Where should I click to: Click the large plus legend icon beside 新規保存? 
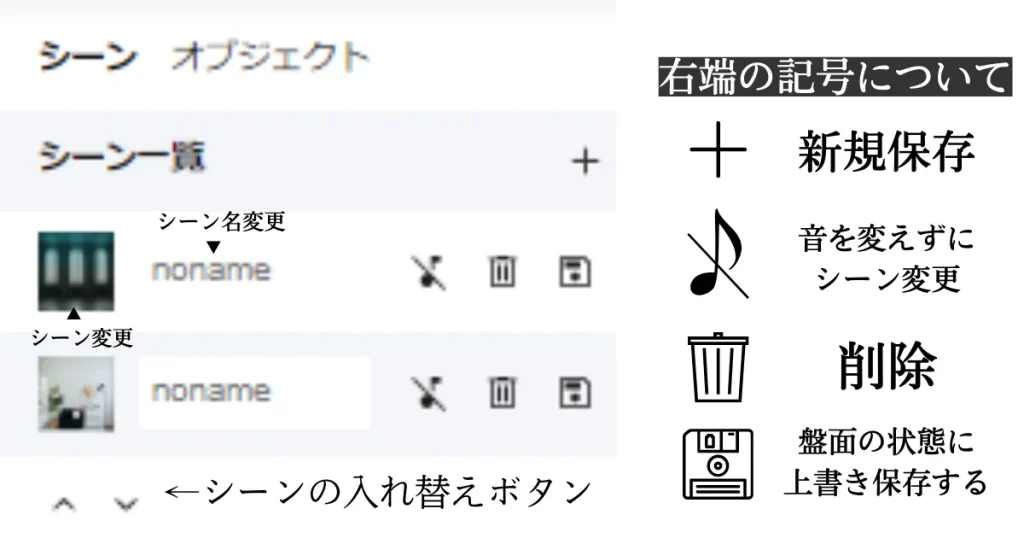coord(718,150)
